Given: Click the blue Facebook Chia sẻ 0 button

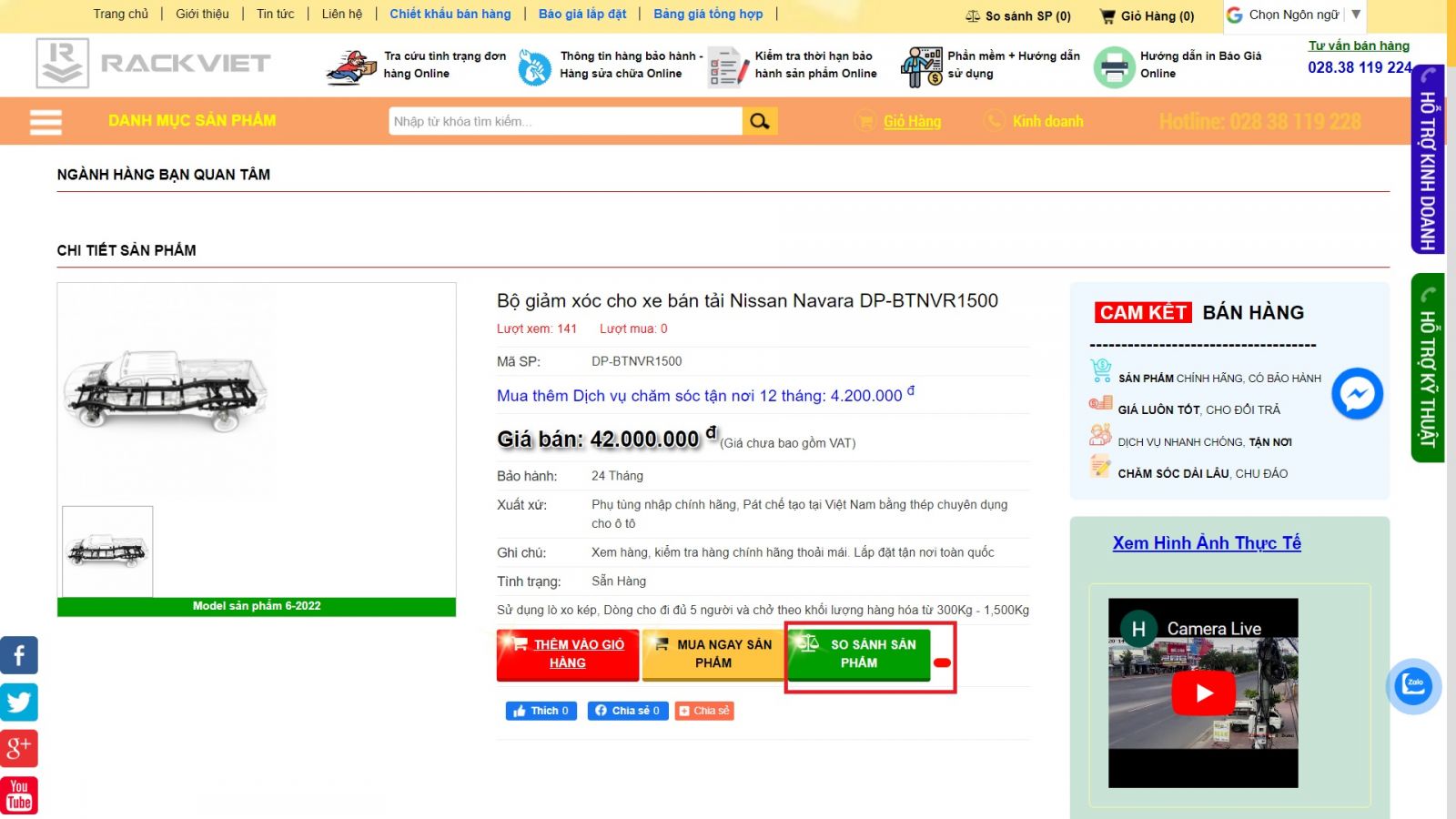Looking at the screenshot, I should [628, 711].
